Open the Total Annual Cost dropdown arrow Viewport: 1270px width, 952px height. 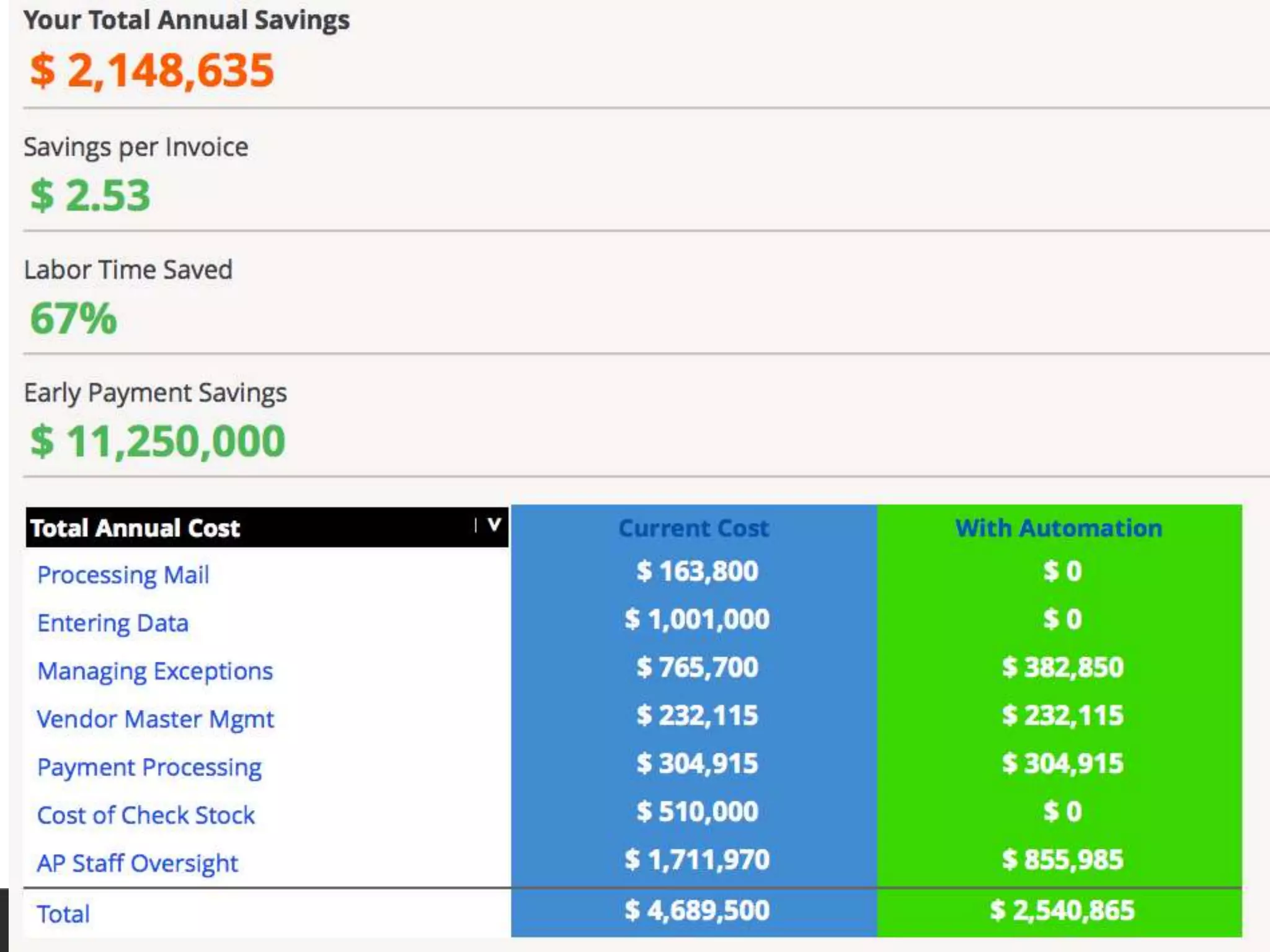click(x=494, y=526)
